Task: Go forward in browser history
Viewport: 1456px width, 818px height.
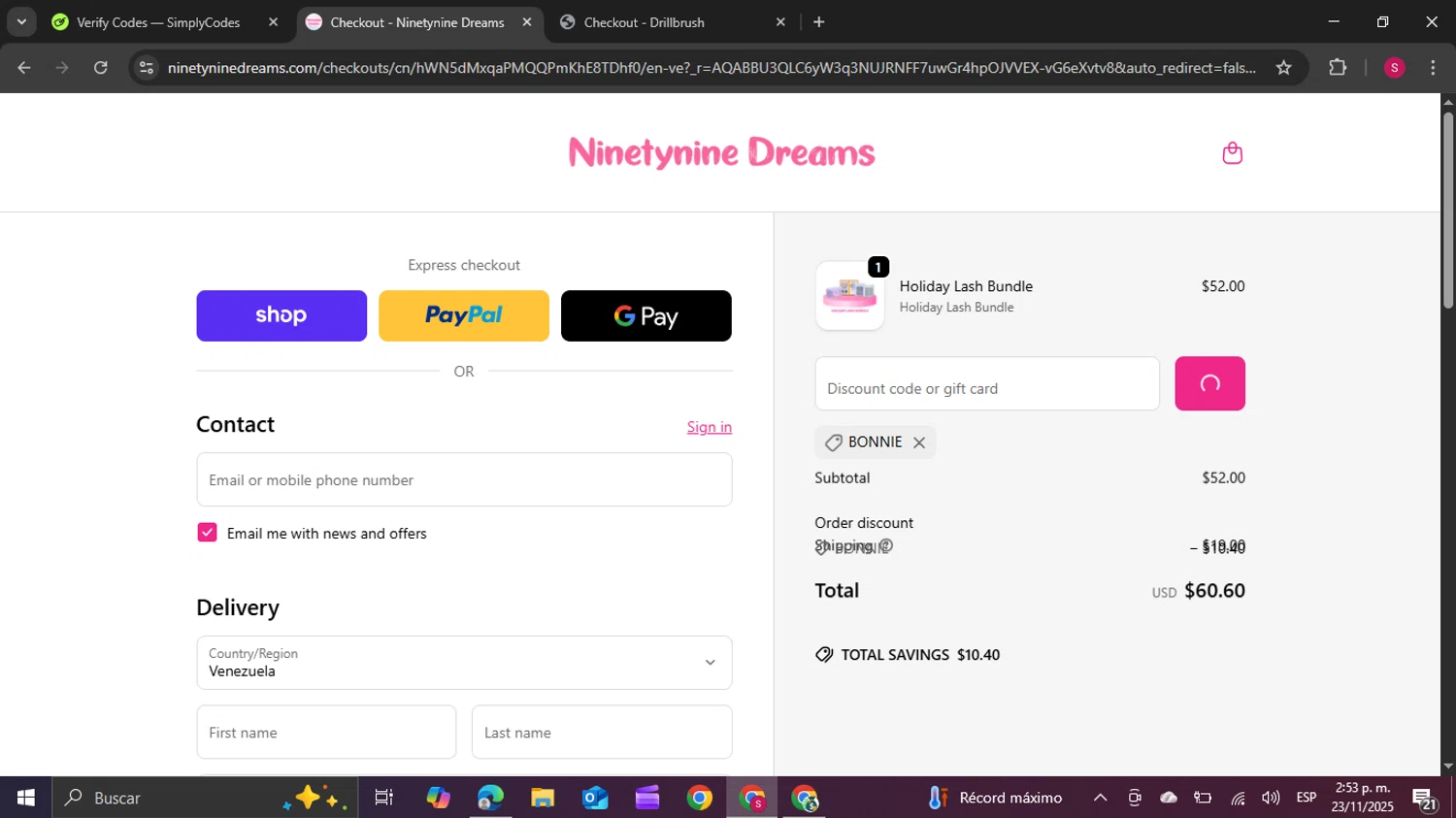Action: (62, 68)
